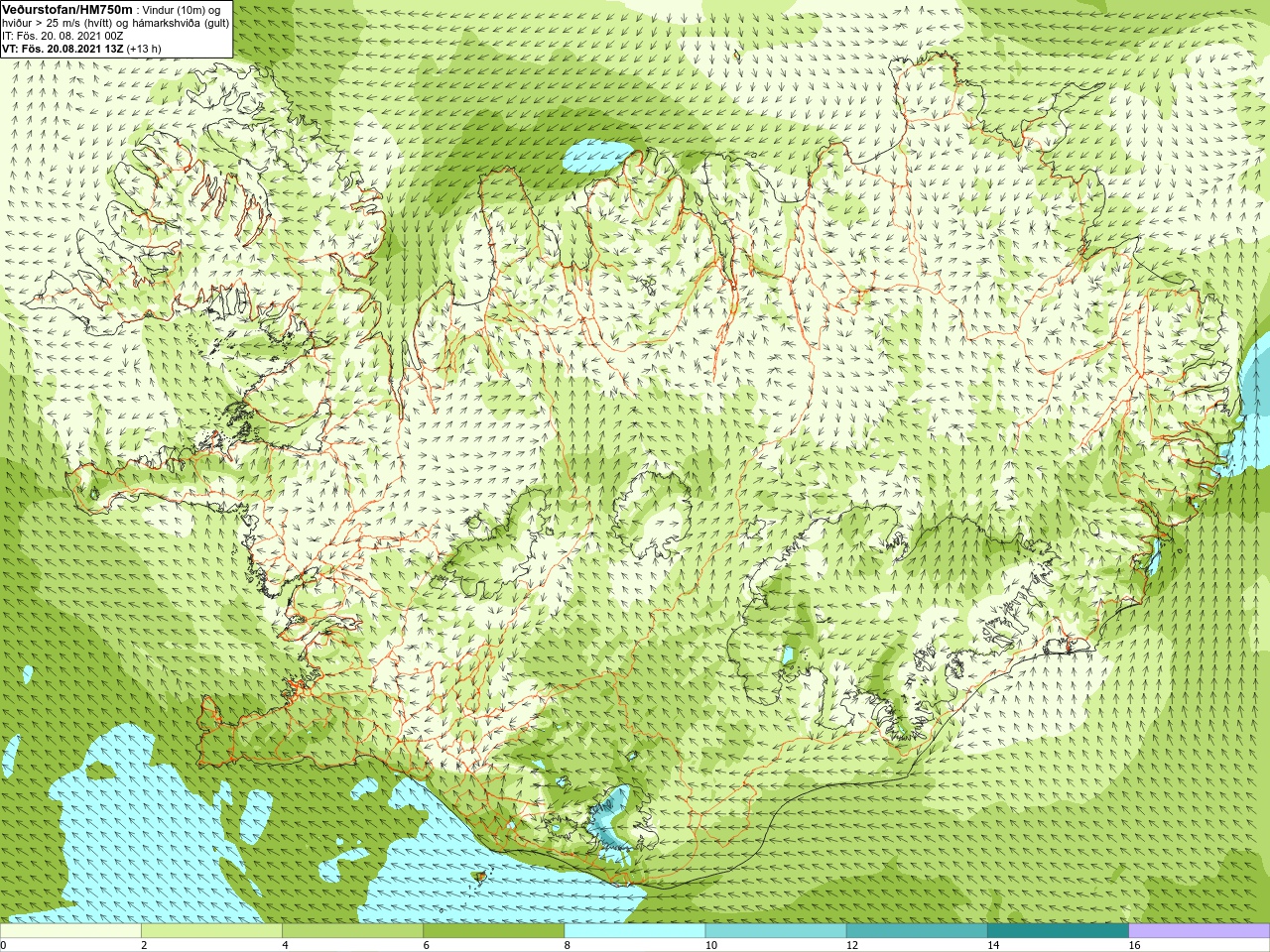Image resolution: width=1270 pixels, height=952 pixels.
Task: Pick the light green 2–4 legend swatch
Action: coord(211,930)
